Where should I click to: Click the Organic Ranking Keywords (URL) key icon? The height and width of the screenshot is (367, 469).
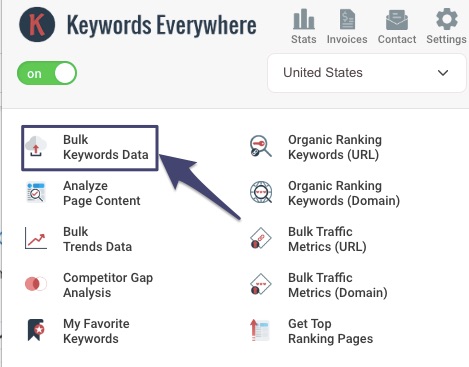coord(261,146)
